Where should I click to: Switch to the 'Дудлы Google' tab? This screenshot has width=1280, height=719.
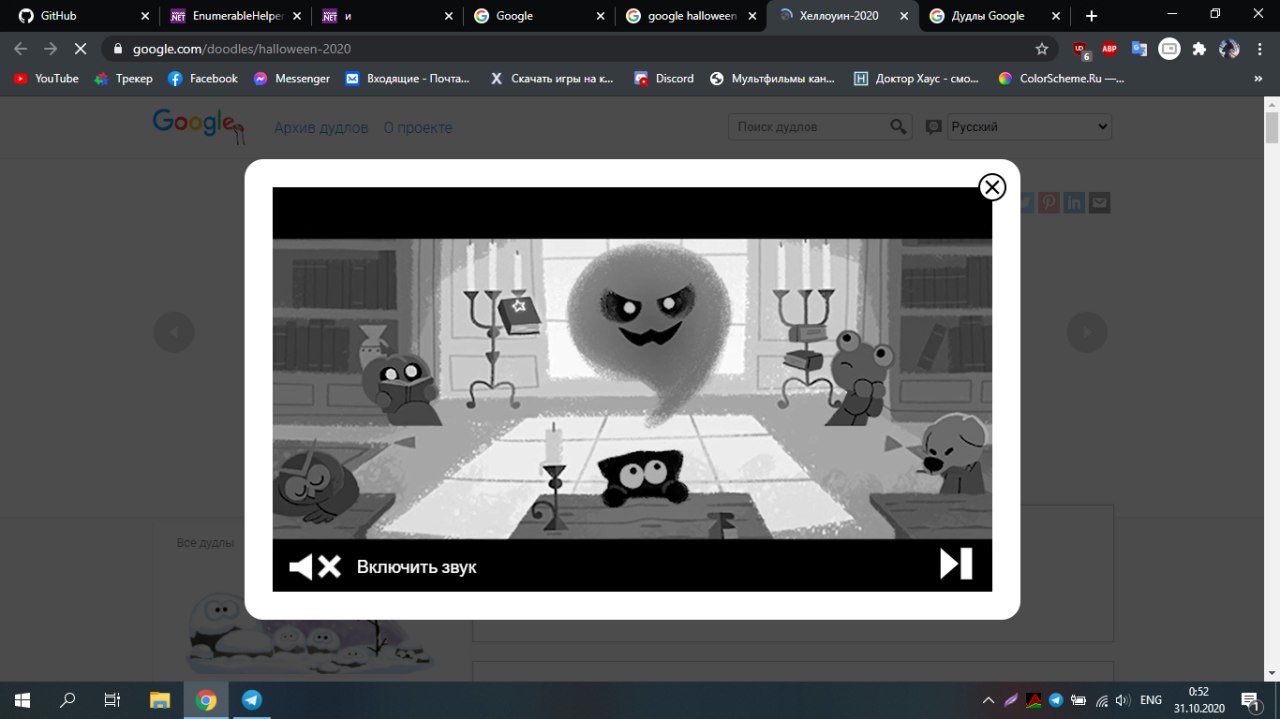[x=995, y=16]
